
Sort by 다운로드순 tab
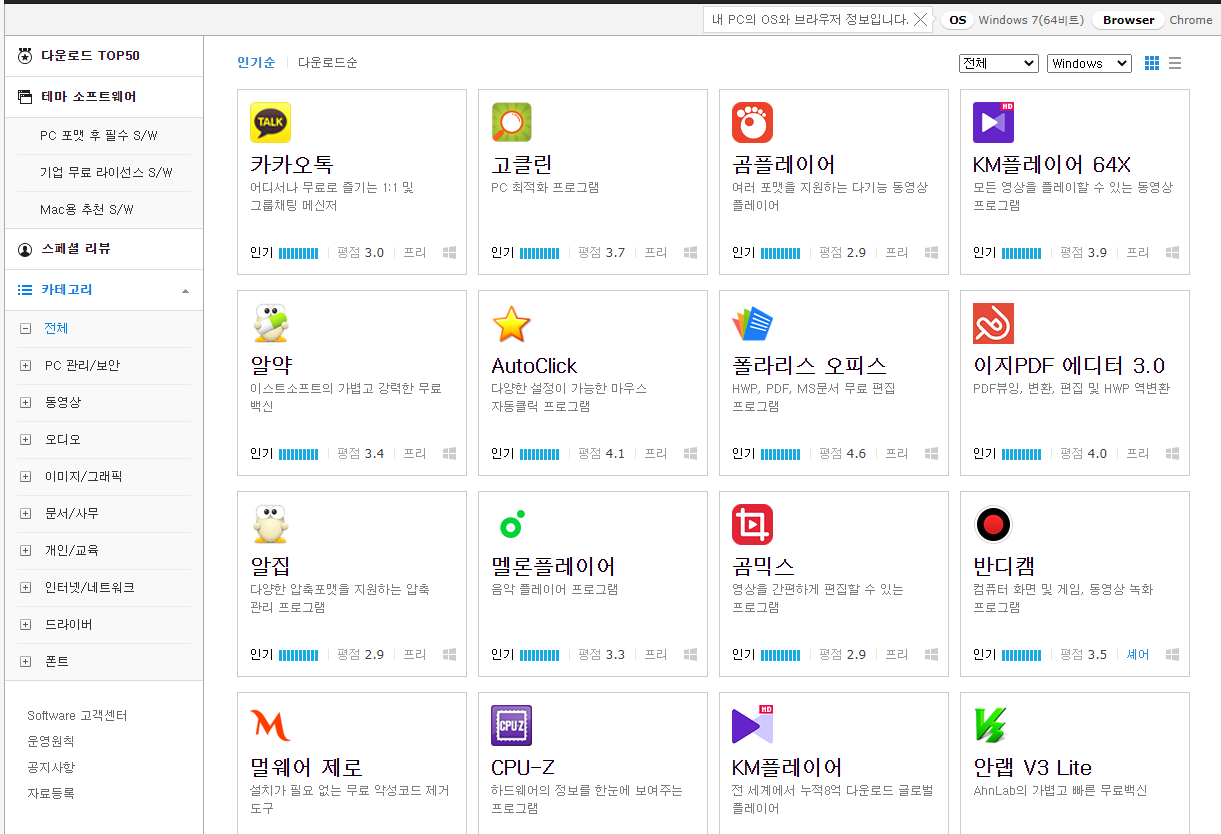tap(327, 63)
